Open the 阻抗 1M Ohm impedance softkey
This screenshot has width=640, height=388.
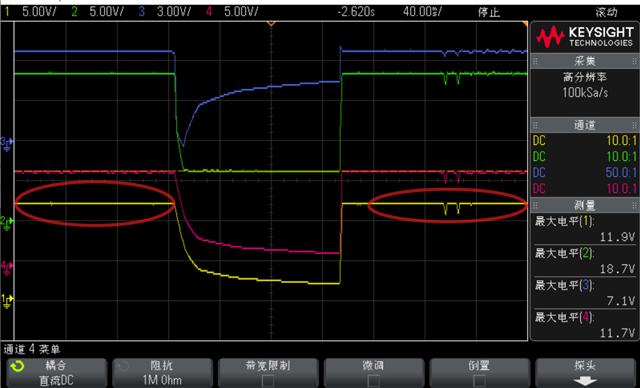[162, 373]
